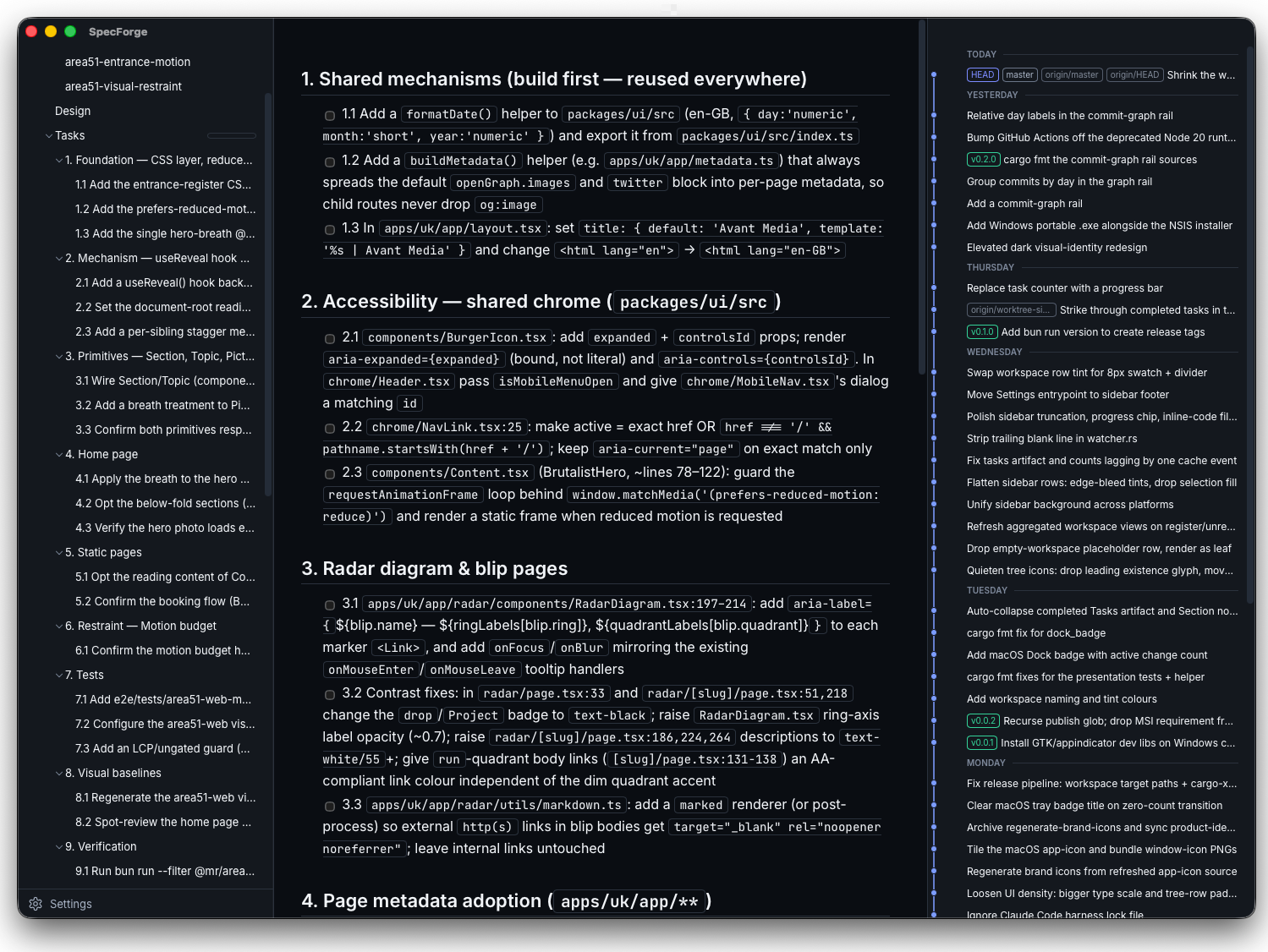
Task: Click the v0.0.1 tag badge
Action: (x=982, y=742)
